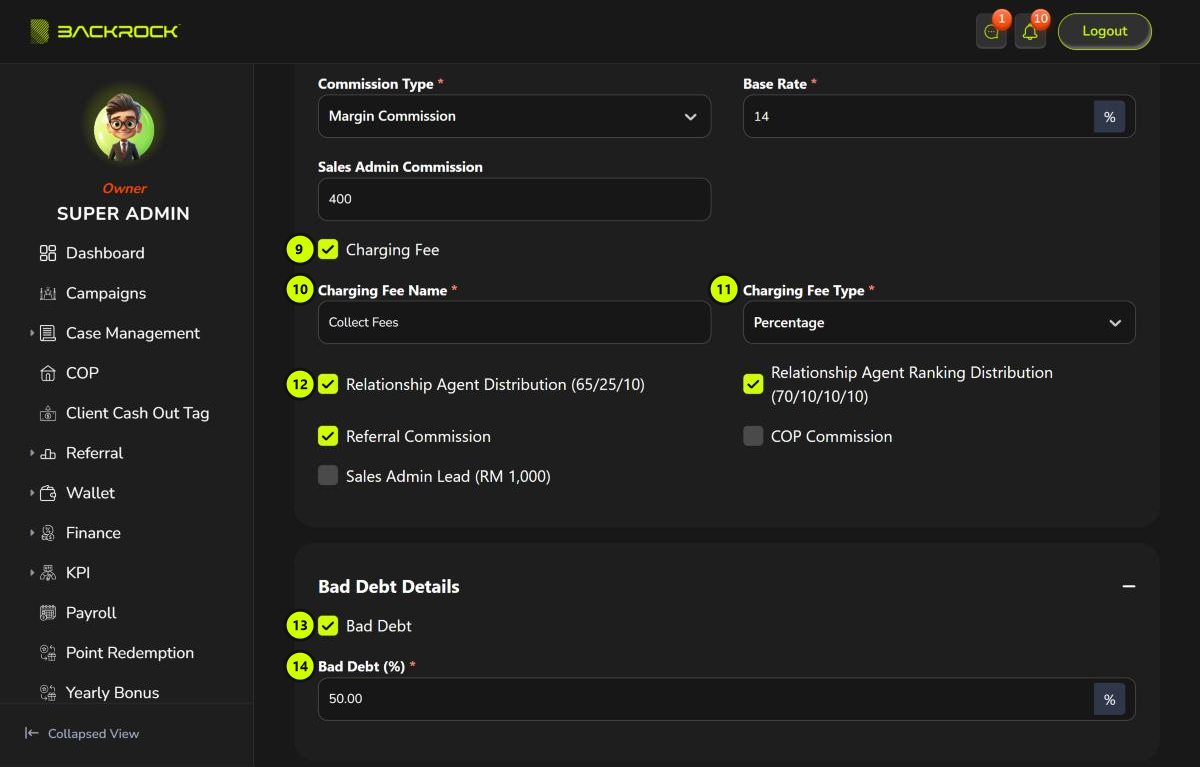The image size is (1200, 767).
Task: Open the super admin profile avatar
Action: [x=124, y=130]
